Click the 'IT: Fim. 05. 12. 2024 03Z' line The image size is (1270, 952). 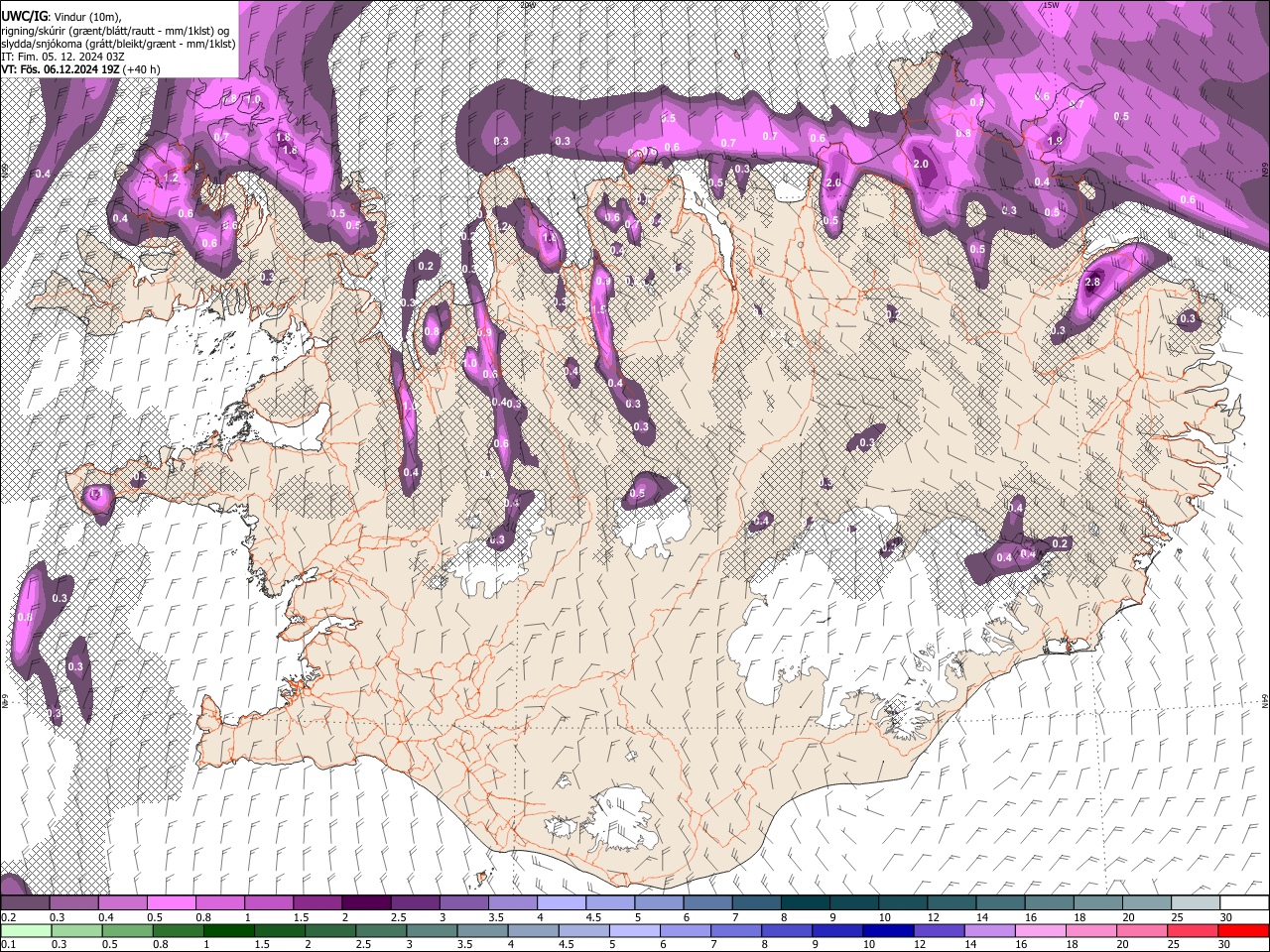(63, 57)
